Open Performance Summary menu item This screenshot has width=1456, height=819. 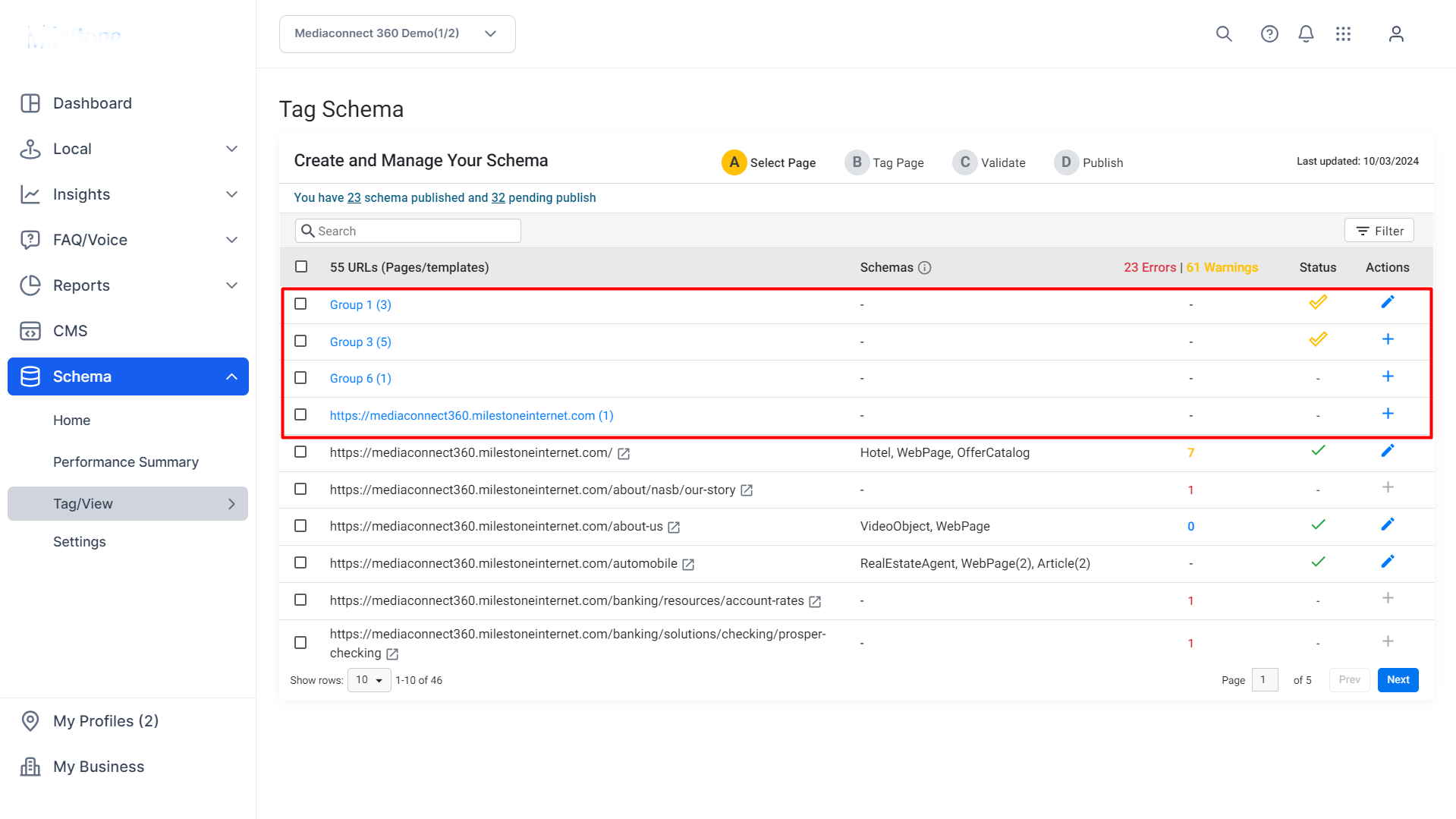(126, 462)
